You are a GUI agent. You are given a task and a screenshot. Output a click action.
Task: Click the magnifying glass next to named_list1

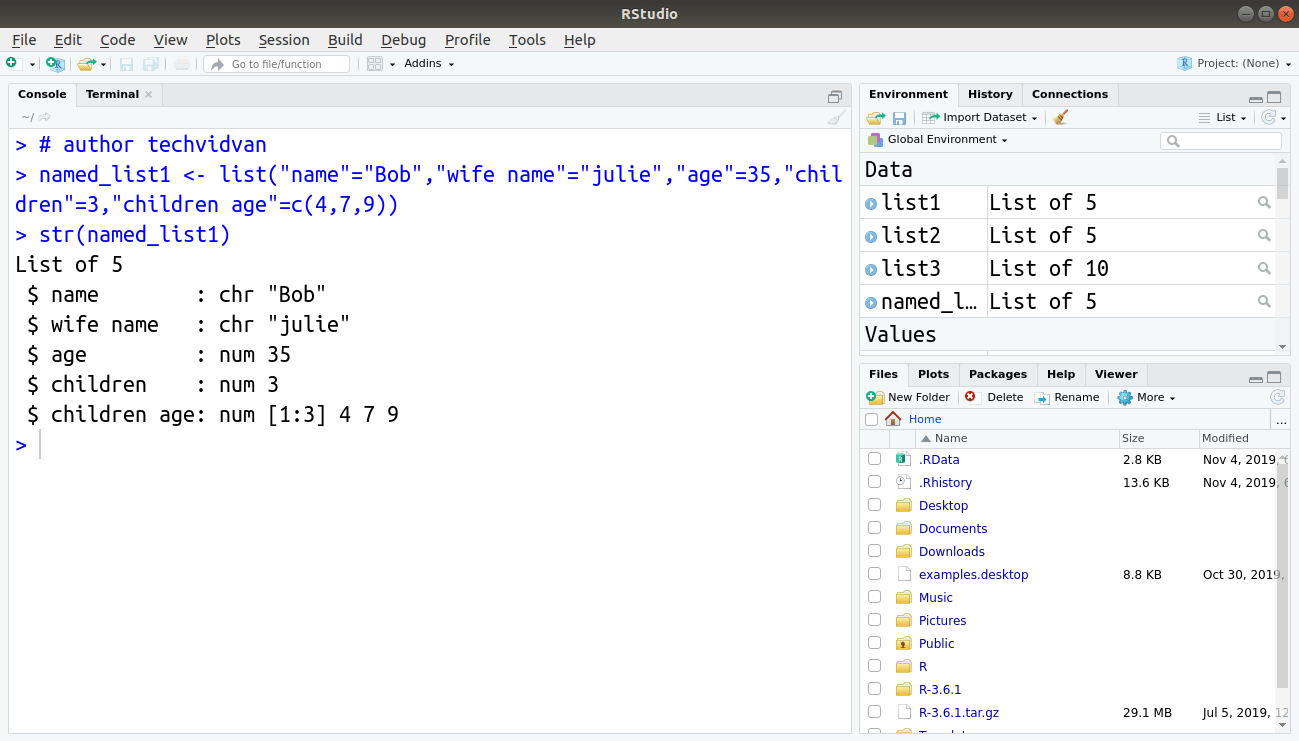(1264, 301)
